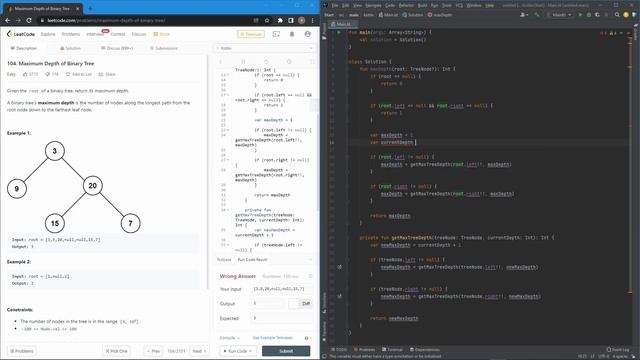Click the Diff button next to Output
The image size is (640, 360).
tap(306, 304)
